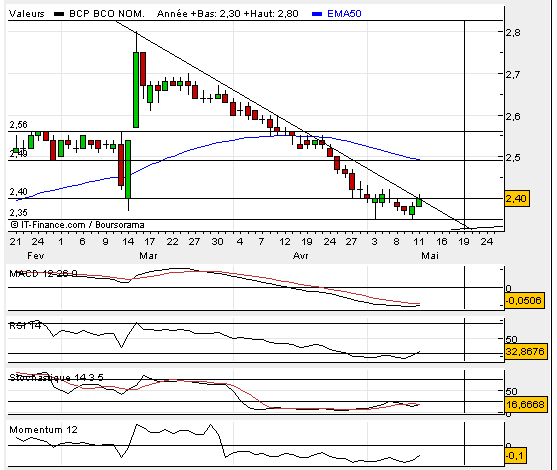The width and height of the screenshot is (557, 470).
Task: Click the yellow 32,8676 RSI value tag
Action: (525, 352)
